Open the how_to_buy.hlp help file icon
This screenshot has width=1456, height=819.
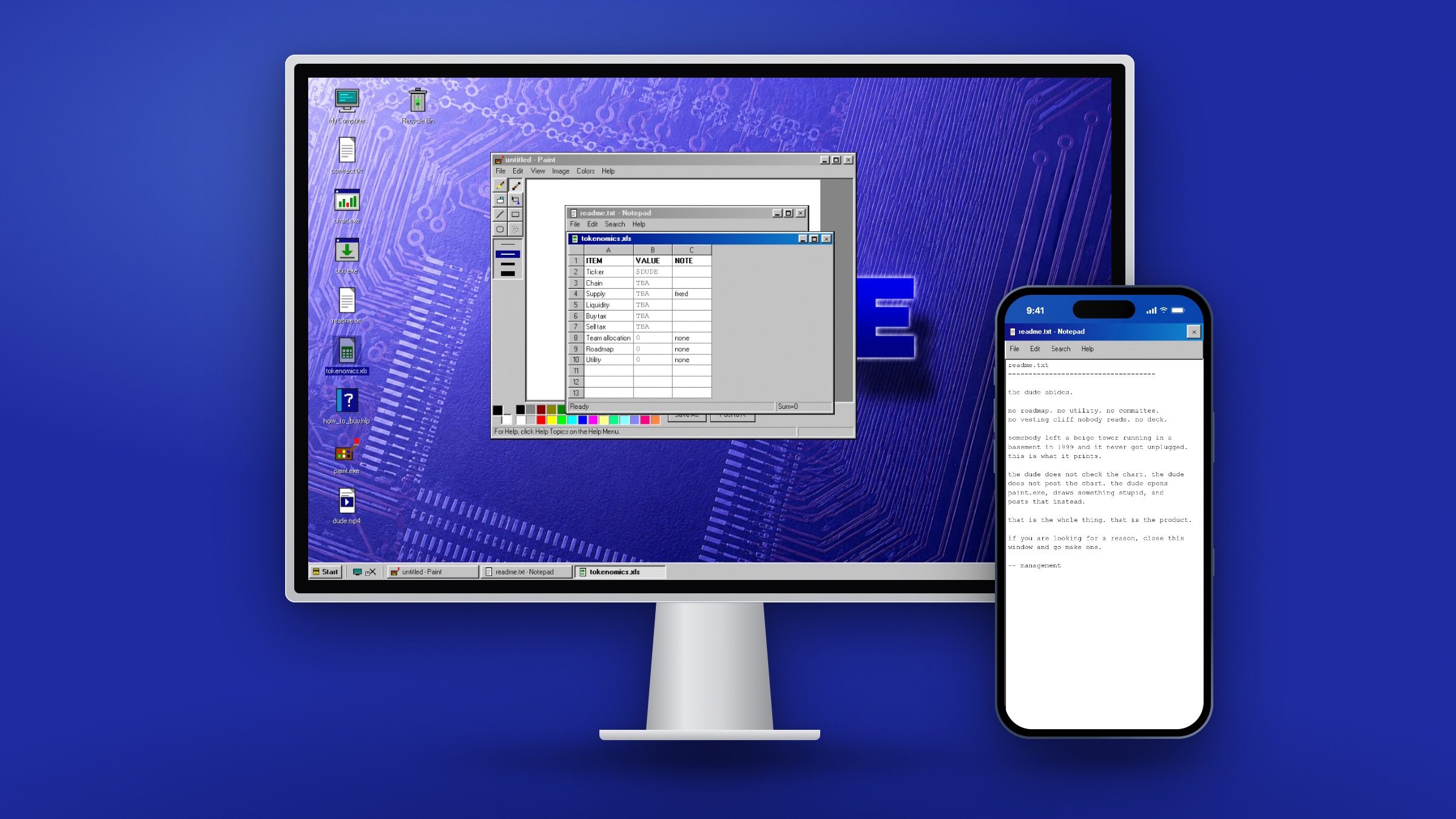(x=347, y=406)
